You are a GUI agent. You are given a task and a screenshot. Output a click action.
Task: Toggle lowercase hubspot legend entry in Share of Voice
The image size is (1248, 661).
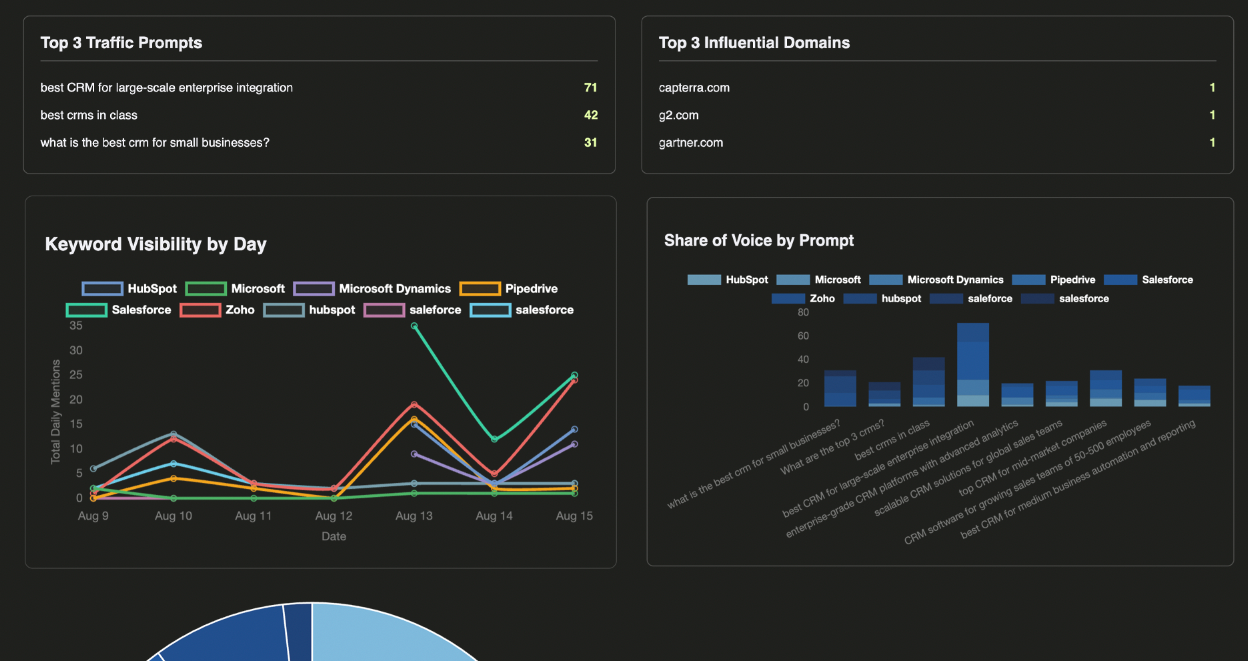tap(882, 298)
